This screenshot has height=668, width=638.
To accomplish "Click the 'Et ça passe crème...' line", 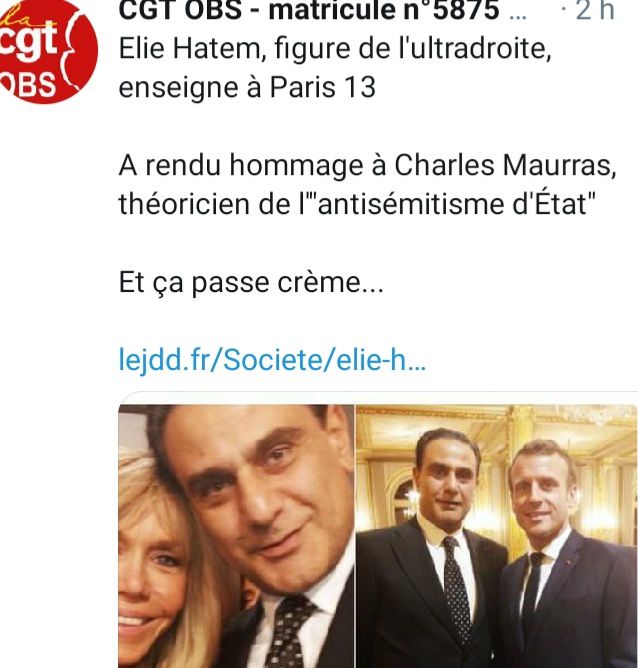I will point(251,283).
